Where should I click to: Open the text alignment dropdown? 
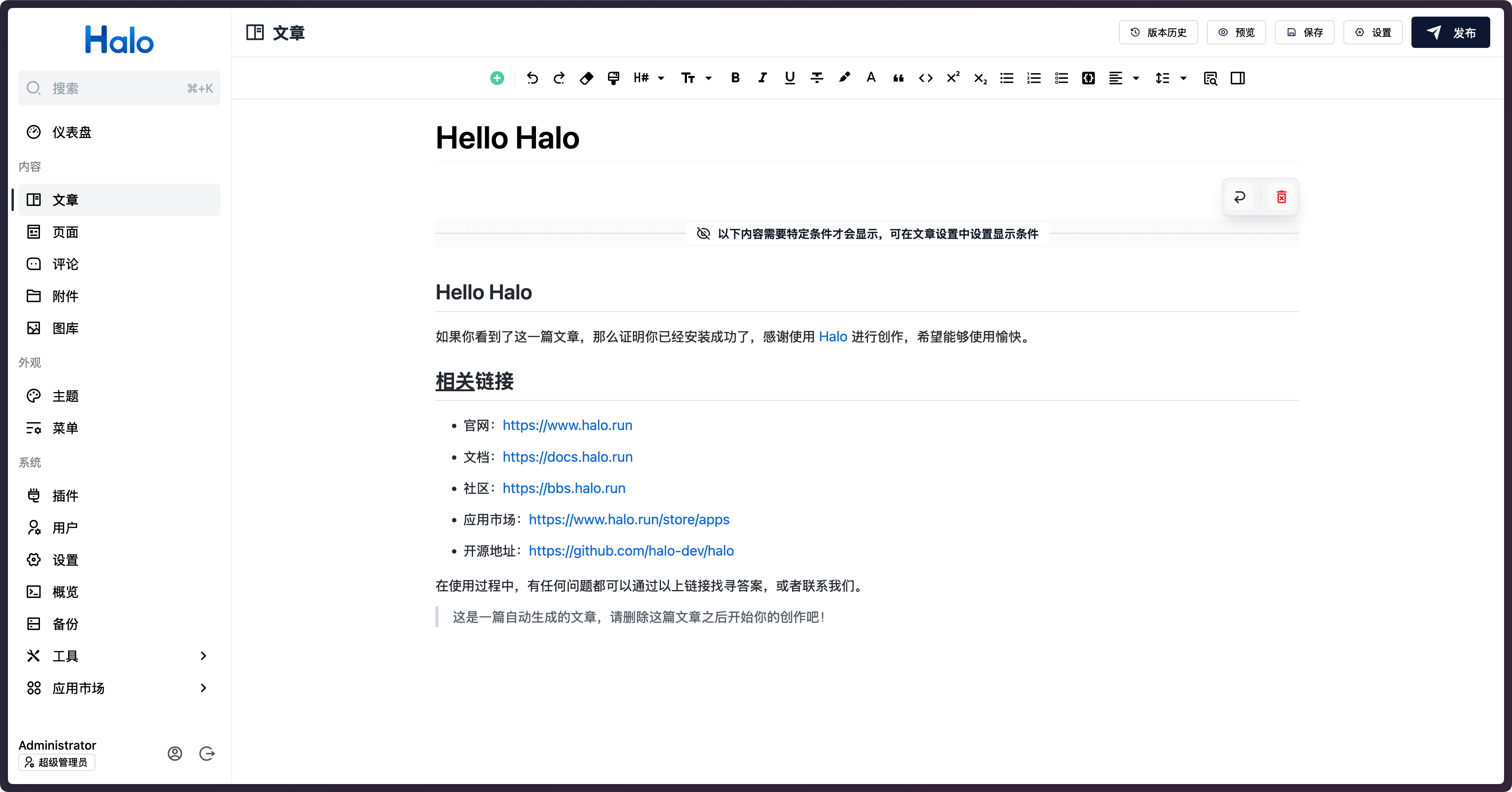(x=1123, y=78)
